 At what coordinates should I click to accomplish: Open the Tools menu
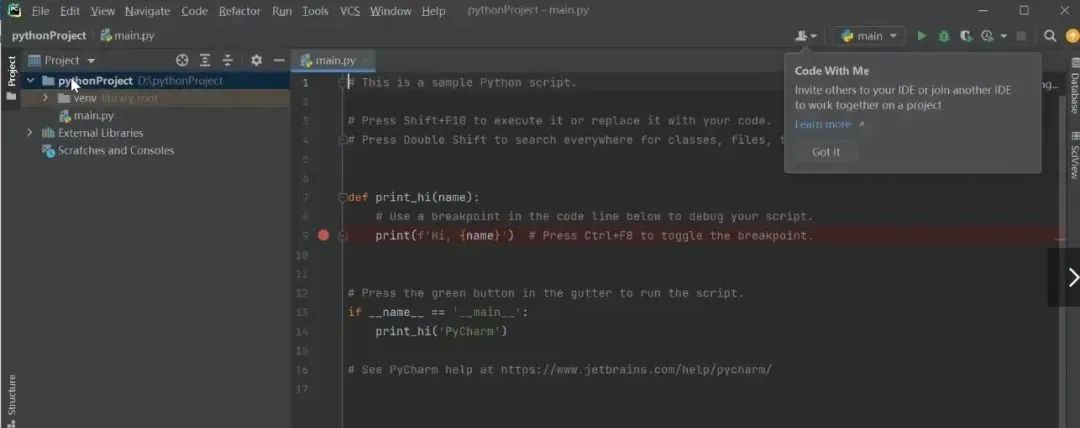click(x=315, y=11)
